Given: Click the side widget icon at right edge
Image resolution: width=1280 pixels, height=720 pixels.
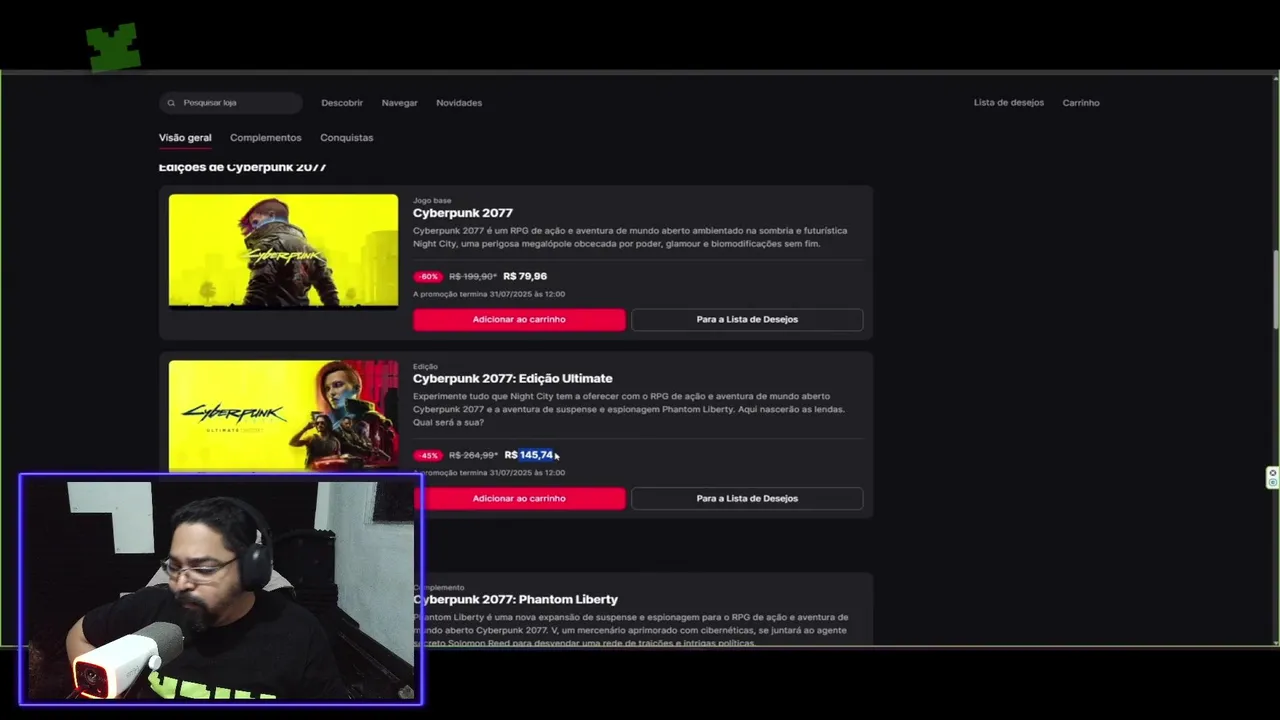Looking at the screenshot, I should (x=1273, y=477).
